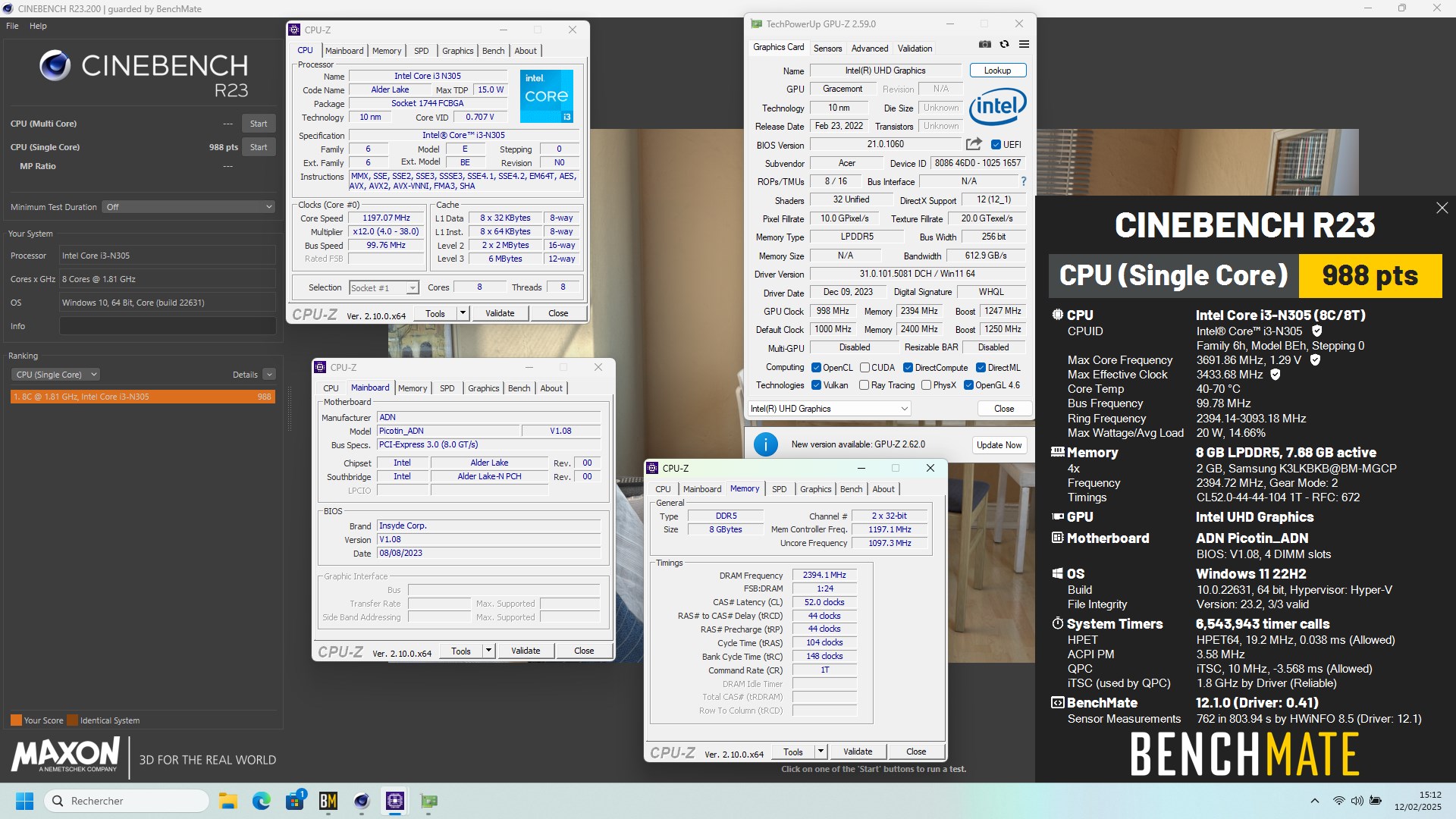Switch to Sensors tab in GPU-Z
Image resolution: width=1456 pixels, height=819 pixels.
click(x=827, y=48)
